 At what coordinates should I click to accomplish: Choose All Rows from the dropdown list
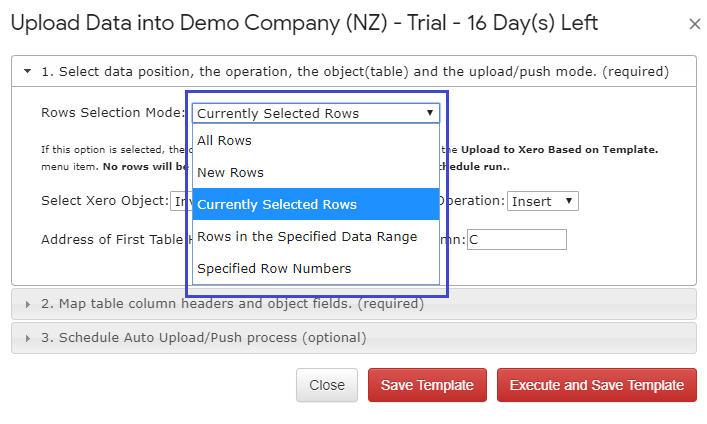316,140
